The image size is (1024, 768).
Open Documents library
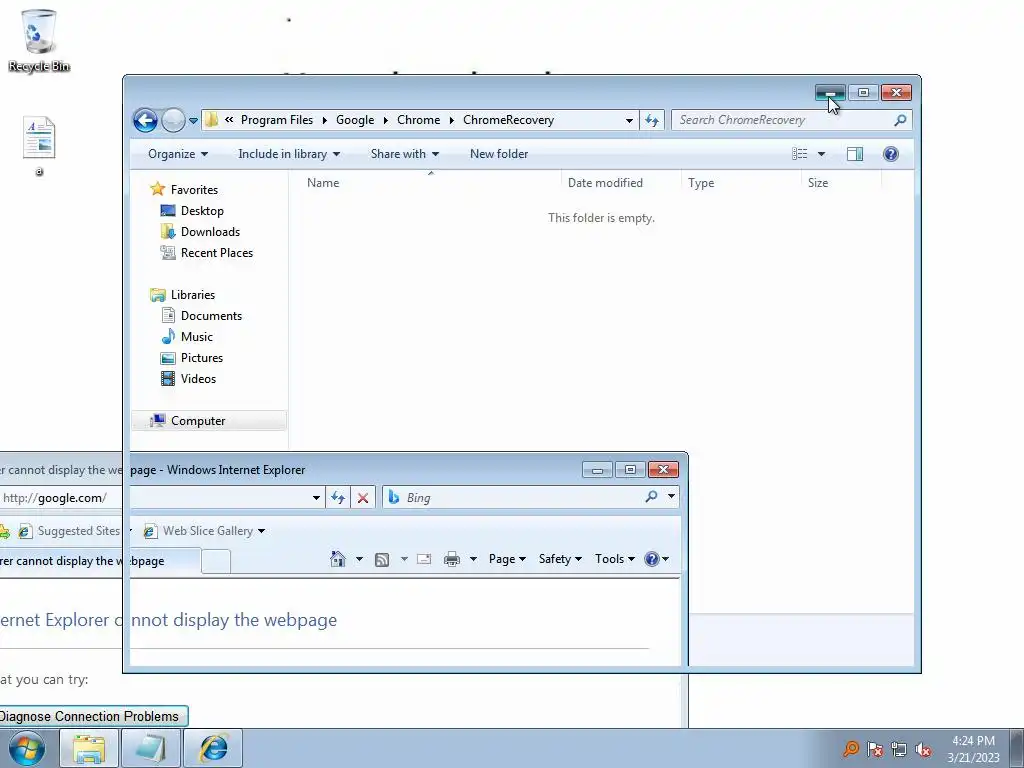tap(211, 316)
